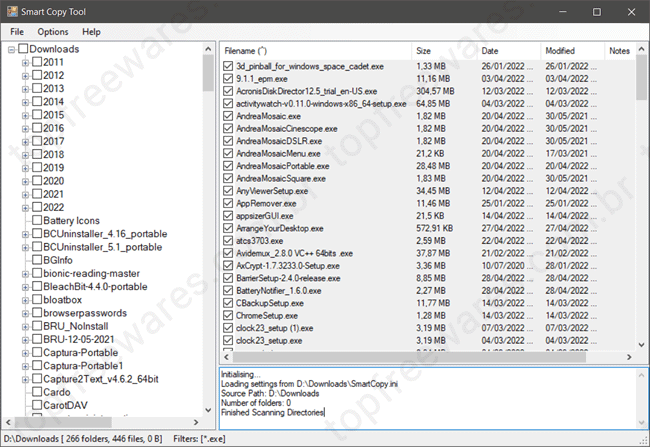The width and height of the screenshot is (650, 447).
Task: Expand the BleachBit-4.4.0-portable folder
Action: pyautogui.click(x=25, y=286)
